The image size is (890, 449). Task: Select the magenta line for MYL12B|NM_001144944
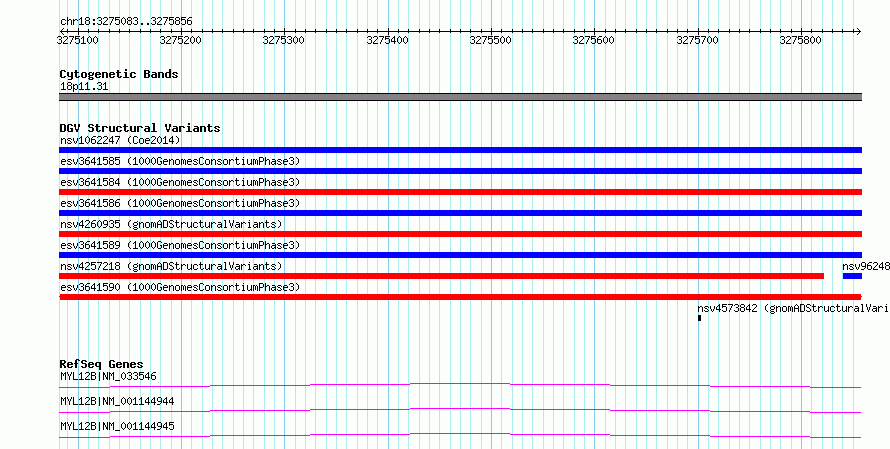(x=460, y=411)
